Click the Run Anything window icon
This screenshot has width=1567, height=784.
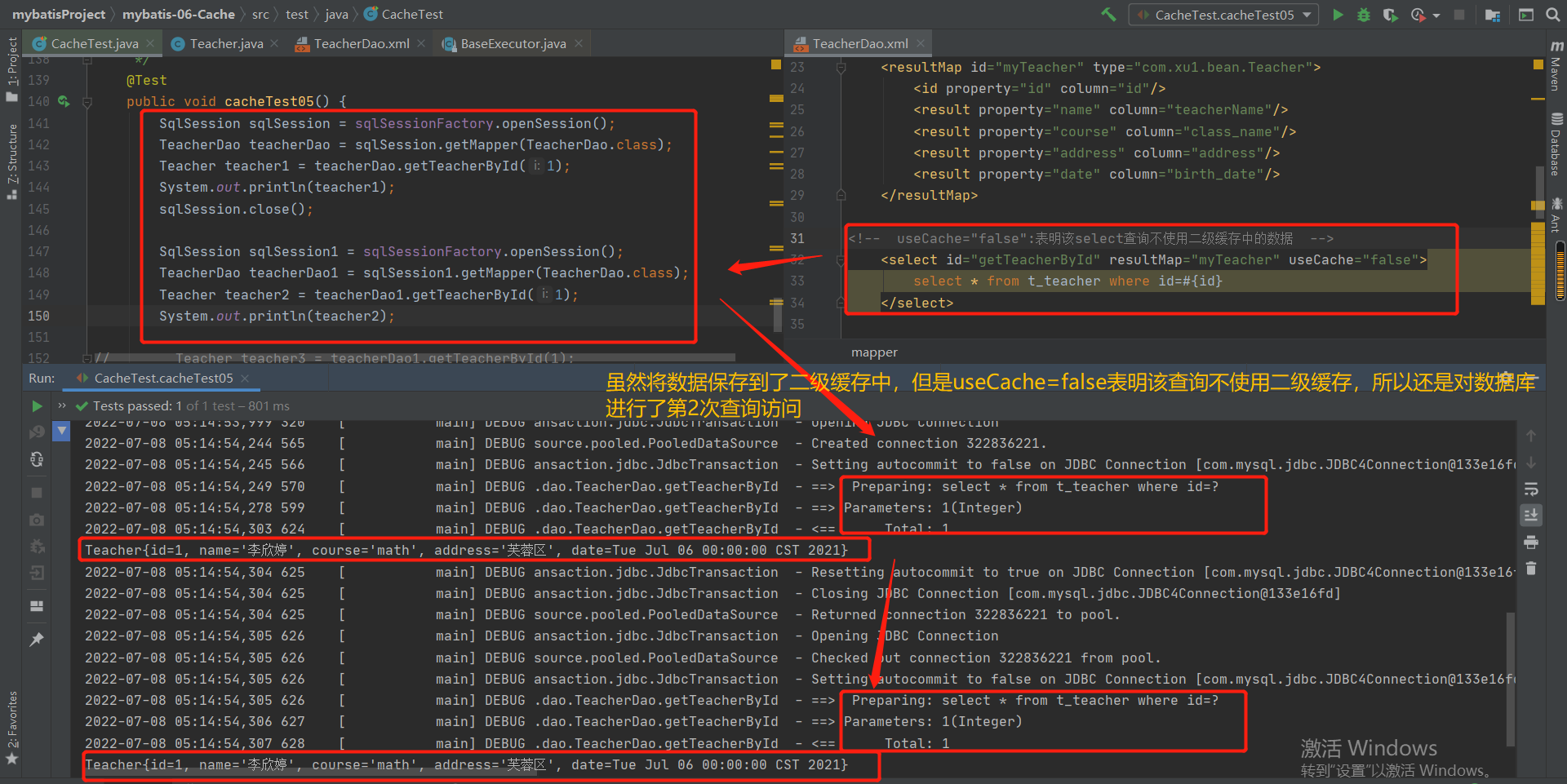[x=1526, y=14]
